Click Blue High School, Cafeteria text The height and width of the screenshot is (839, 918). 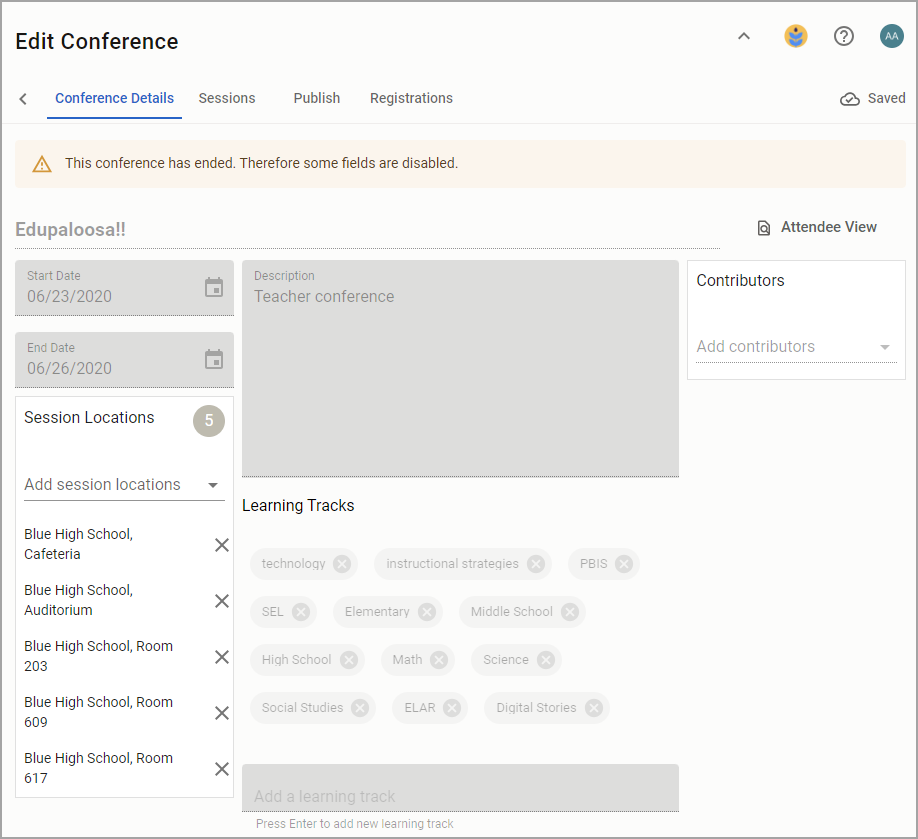pos(78,544)
